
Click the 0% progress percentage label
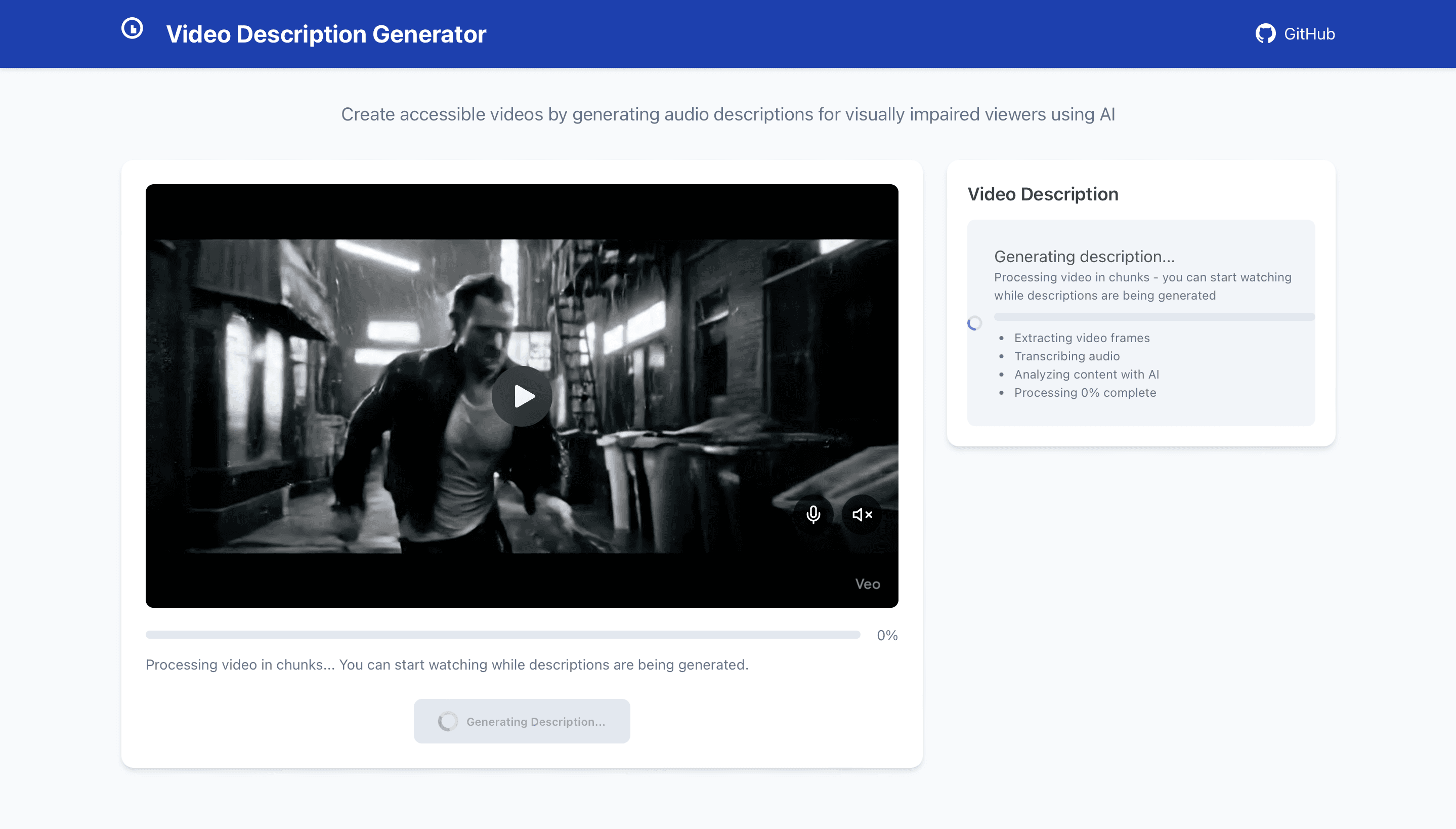coord(887,635)
